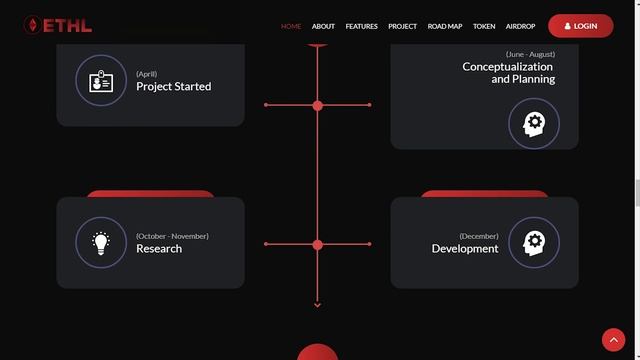Viewport: 640px width, 360px height.
Task: Select the lower timeline node marker
Action: point(318,245)
